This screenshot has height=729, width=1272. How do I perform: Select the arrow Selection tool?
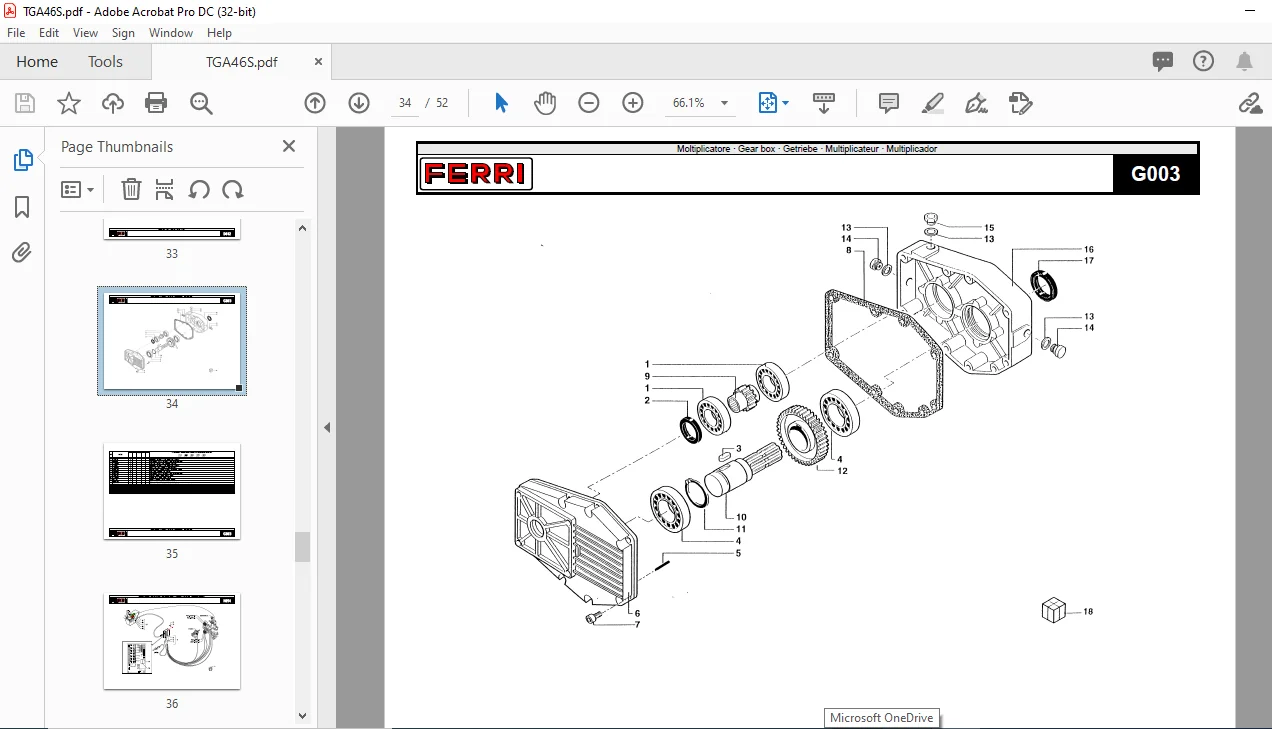tap(502, 103)
